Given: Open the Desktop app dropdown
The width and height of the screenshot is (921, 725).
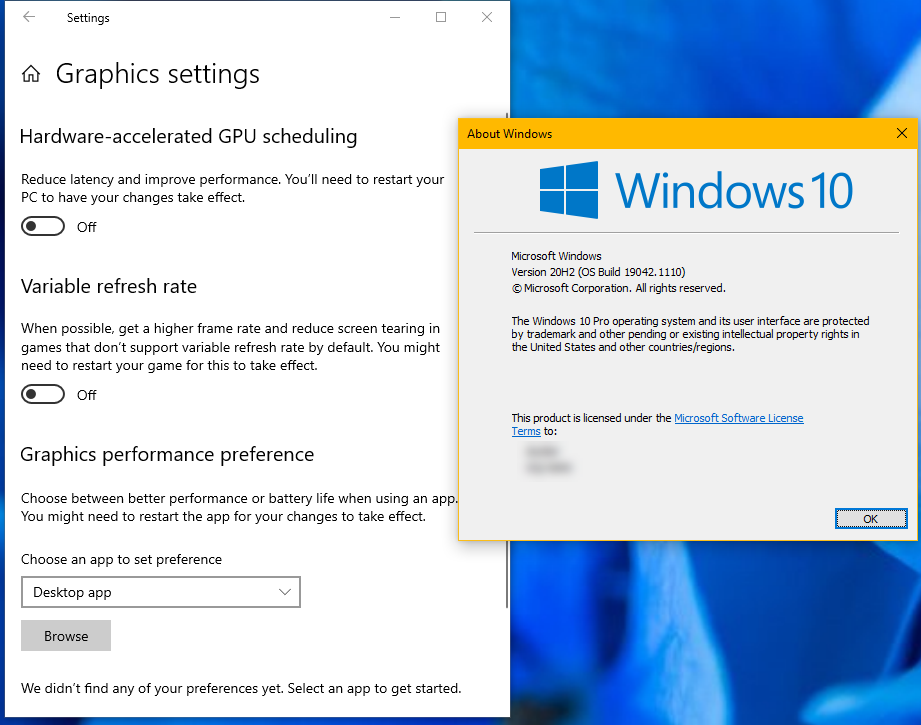Looking at the screenshot, I should coord(160,592).
